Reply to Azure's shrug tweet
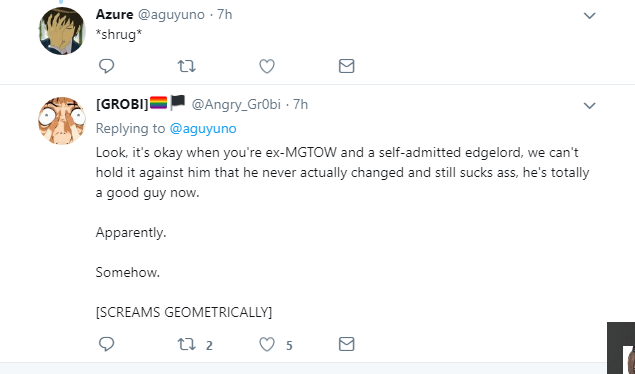The width and height of the screenshot is (635, 374). click(107, 66)
